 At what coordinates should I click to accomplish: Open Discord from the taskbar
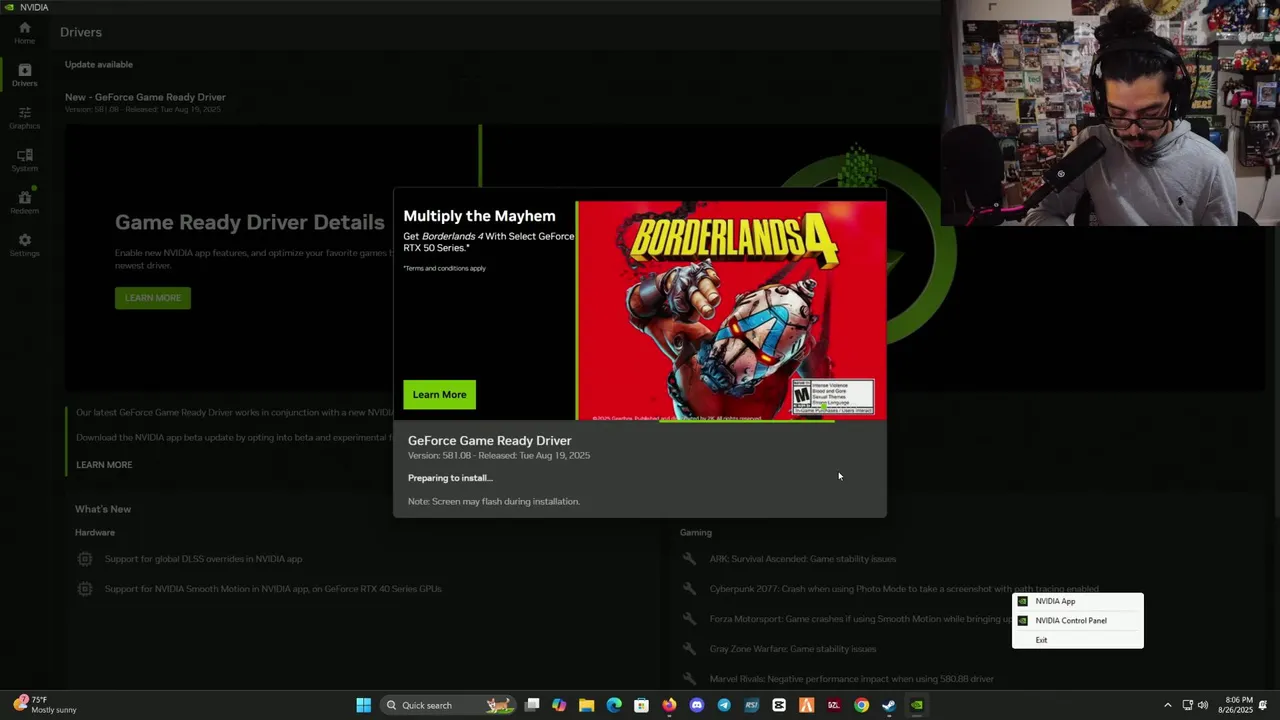[697, 705]
